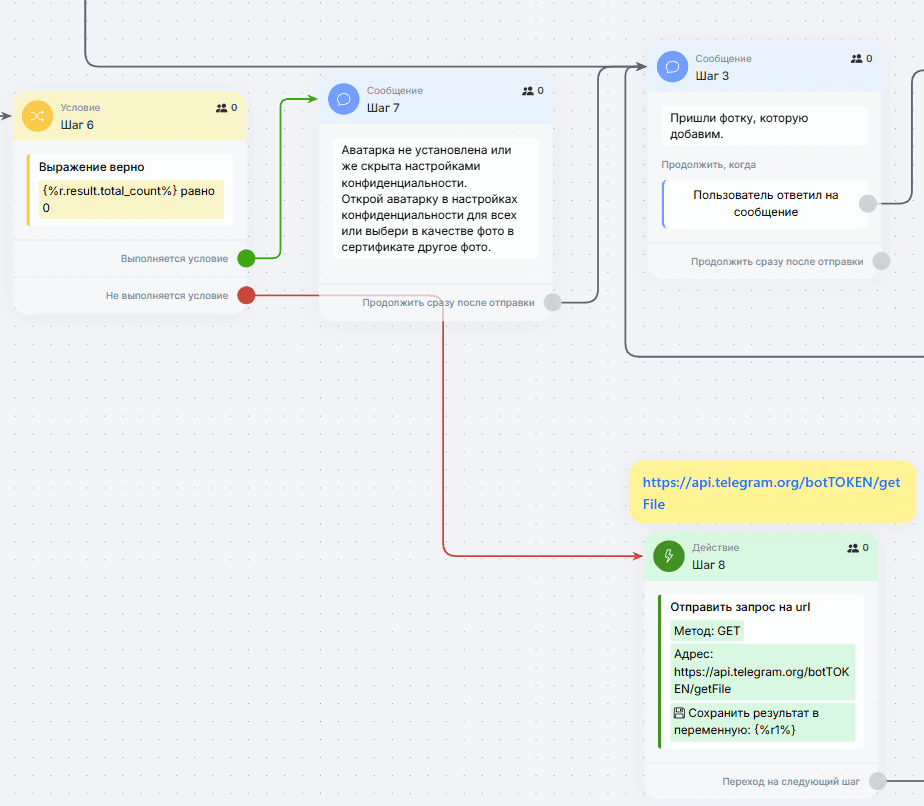Screen dimensions: 924x806
Task: Click the 'Условие' type label
Action: [x=80, y=108]
